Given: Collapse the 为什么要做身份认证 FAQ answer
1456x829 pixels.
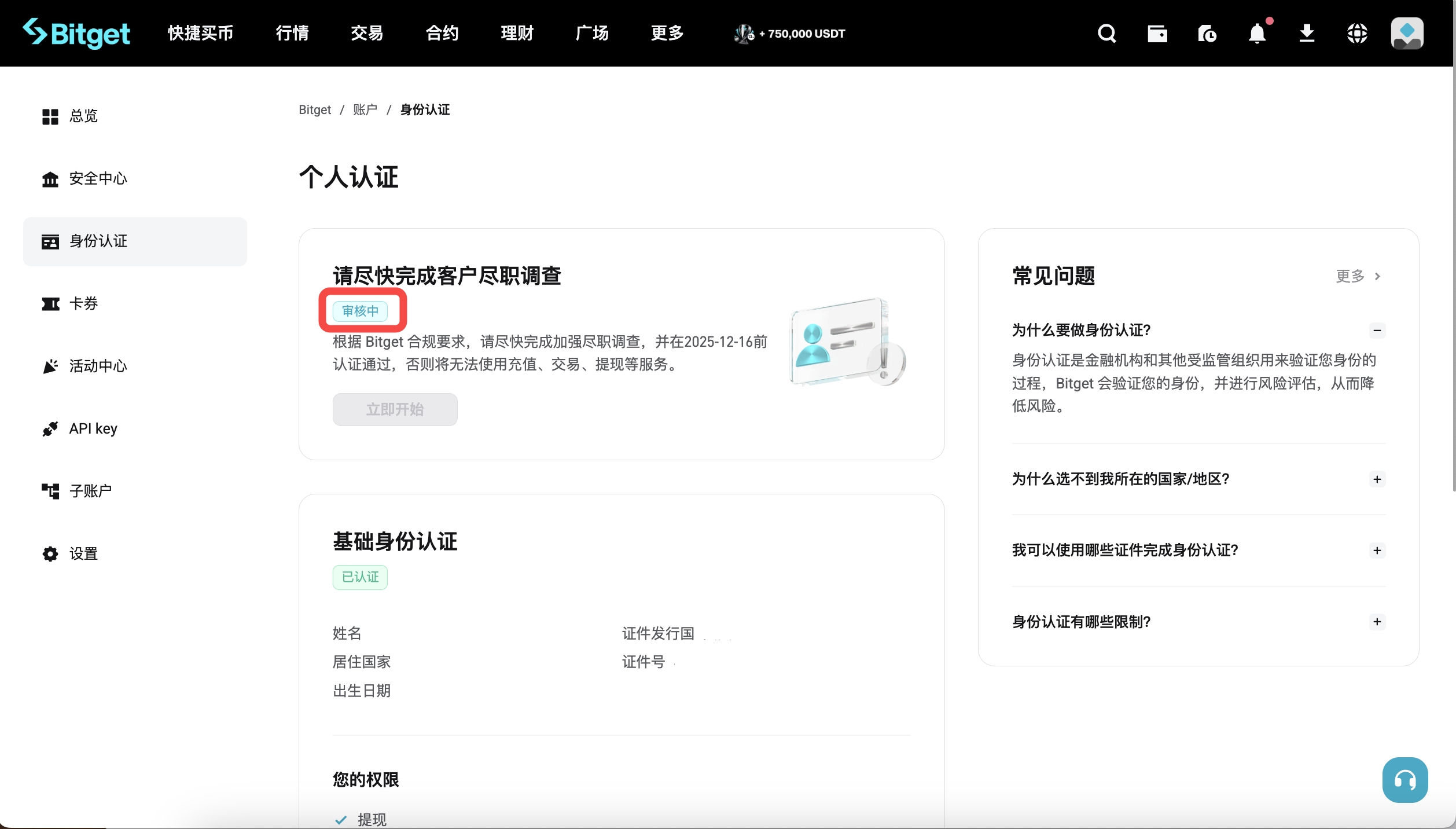Looking at the screenshot, I should [1377, 330].
